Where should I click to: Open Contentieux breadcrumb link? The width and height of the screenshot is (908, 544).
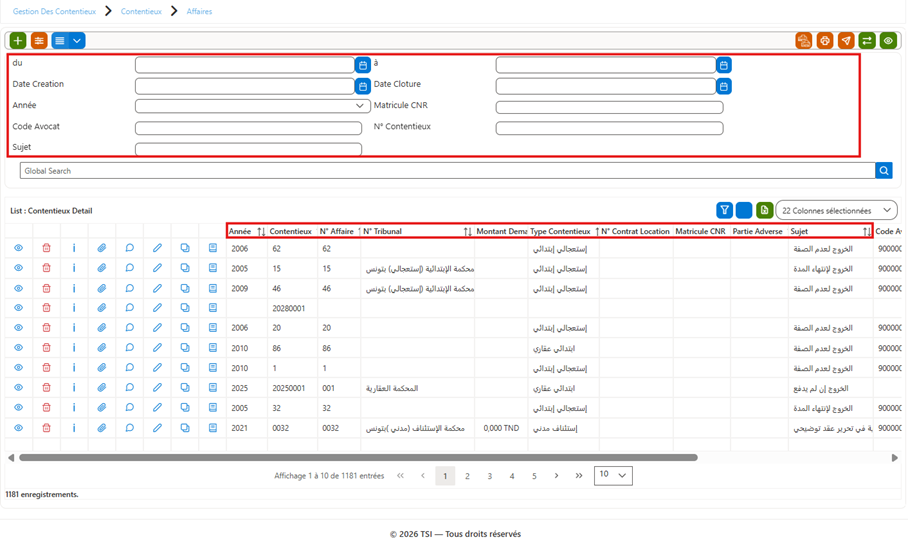(x=141, y=11)
